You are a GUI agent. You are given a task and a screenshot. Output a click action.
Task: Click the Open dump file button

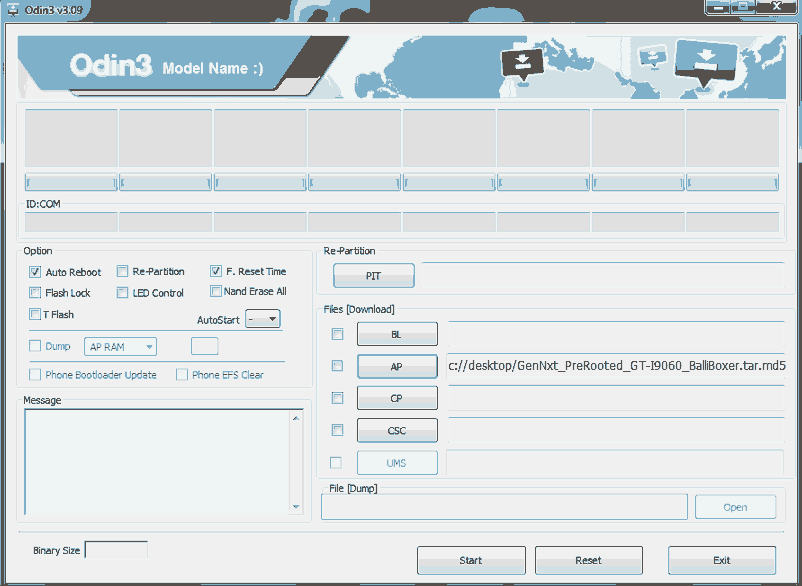pos(736,507)
